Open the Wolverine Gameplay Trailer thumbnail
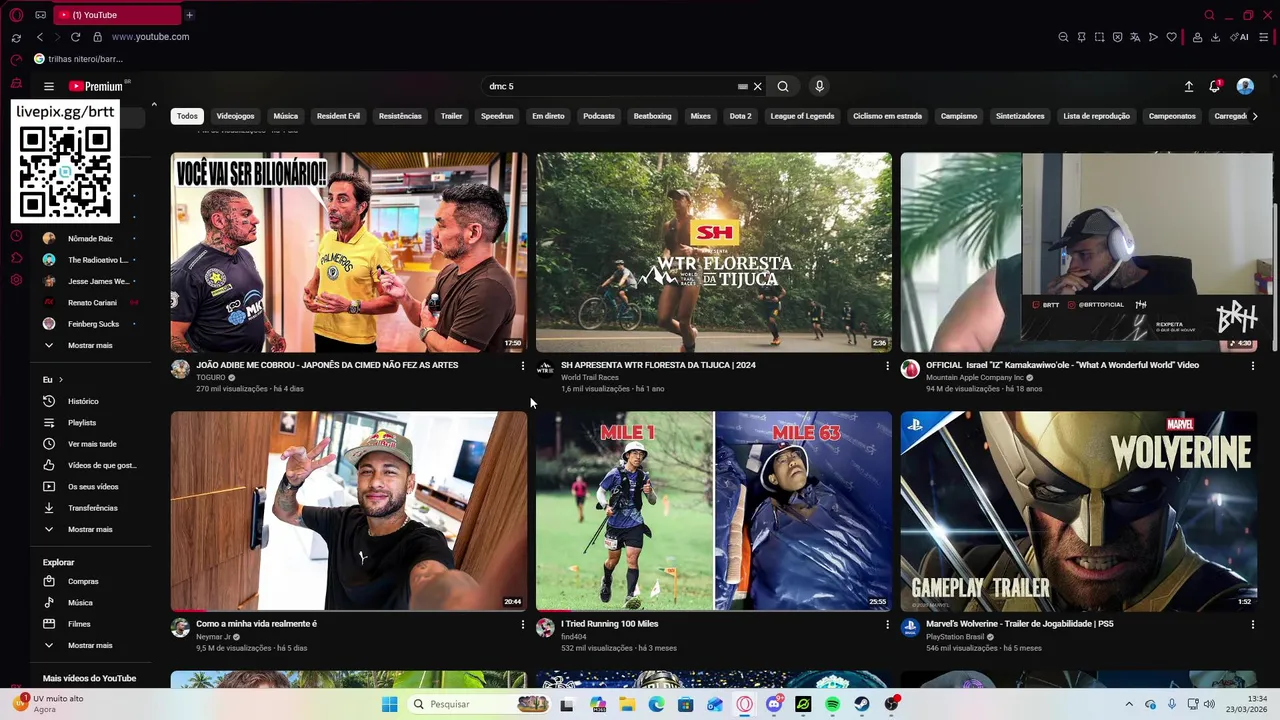This screenshot has height=720, width=1280. point(1078,511)
